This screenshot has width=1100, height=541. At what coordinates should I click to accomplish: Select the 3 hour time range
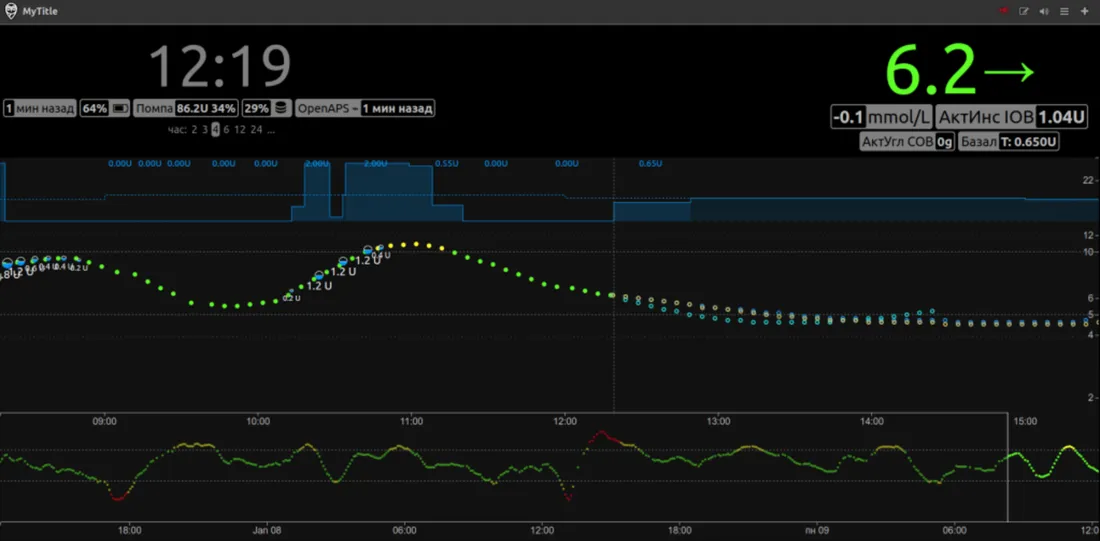(x=205, y=130)
